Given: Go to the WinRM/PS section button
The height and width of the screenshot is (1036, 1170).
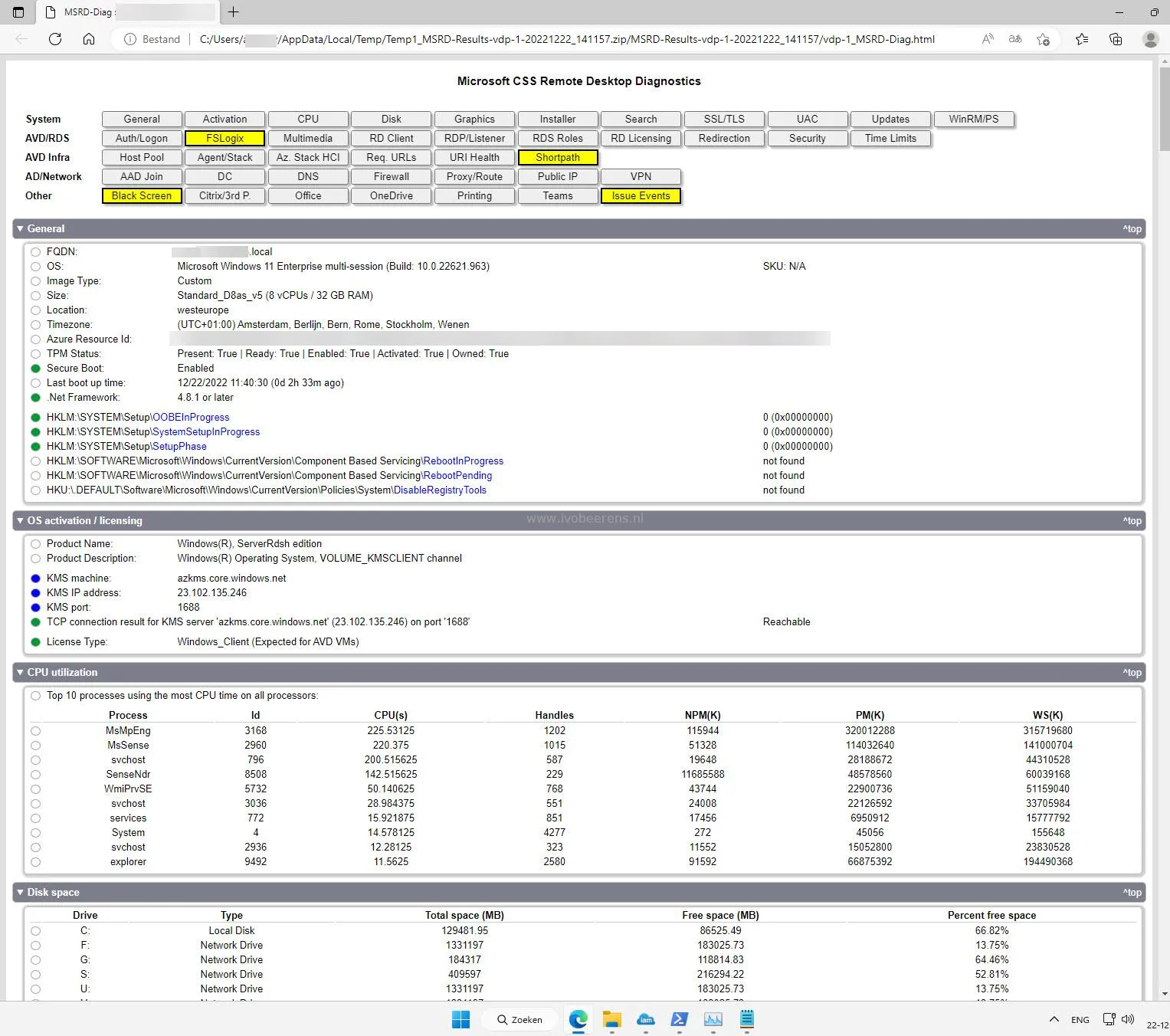Looking at the screenshot, I should click(974, 119).
